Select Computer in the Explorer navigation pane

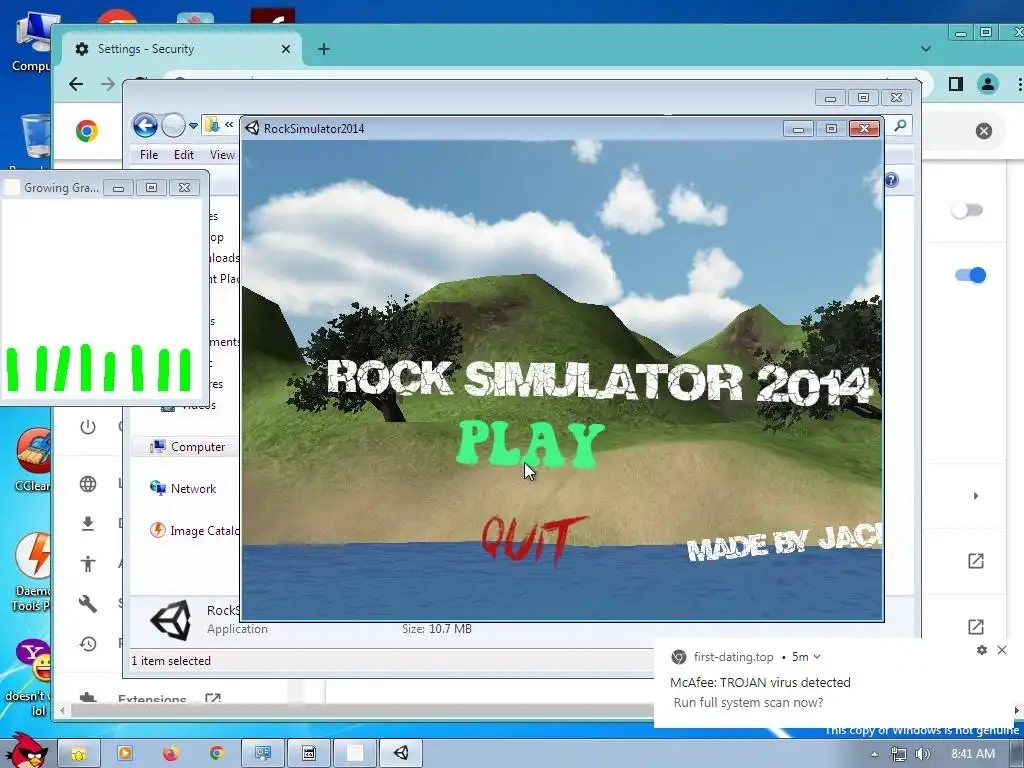187,447
